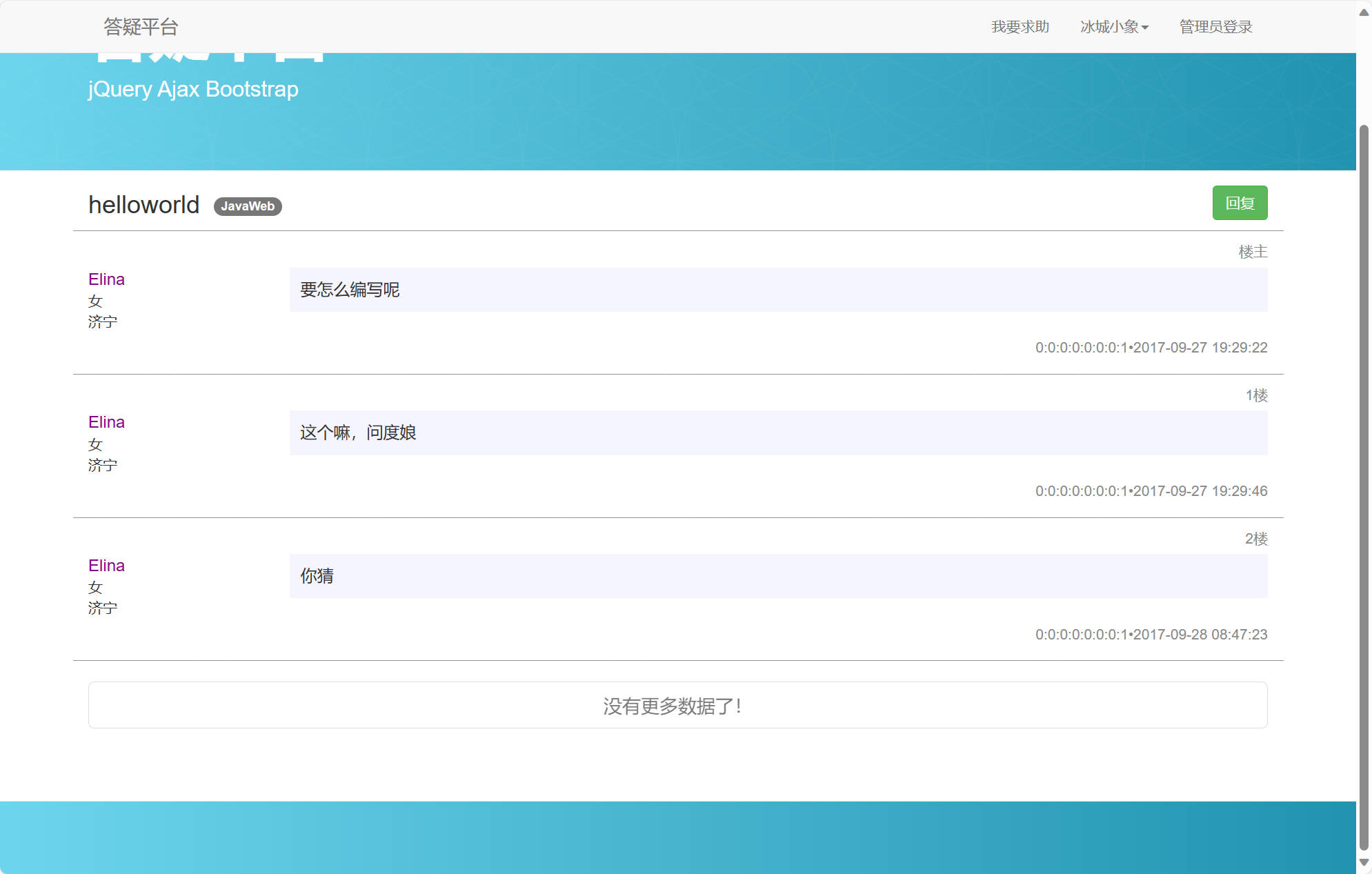
Task: Click the 答疑平台 site title
Action: point(140,26)
